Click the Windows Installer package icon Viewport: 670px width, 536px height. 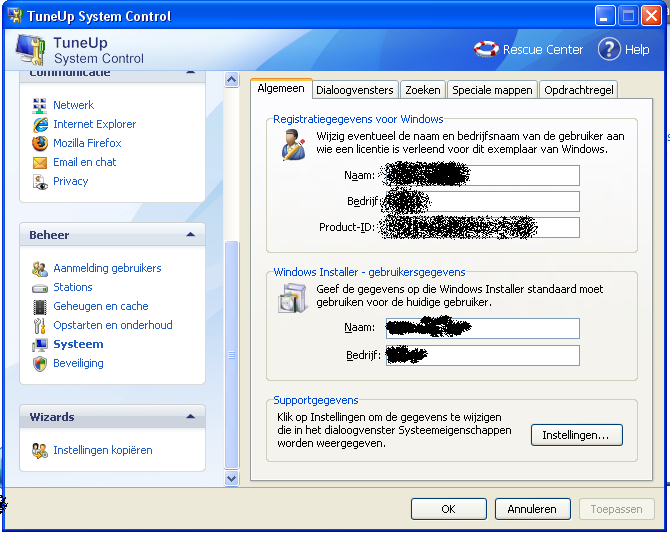point(293,297)
